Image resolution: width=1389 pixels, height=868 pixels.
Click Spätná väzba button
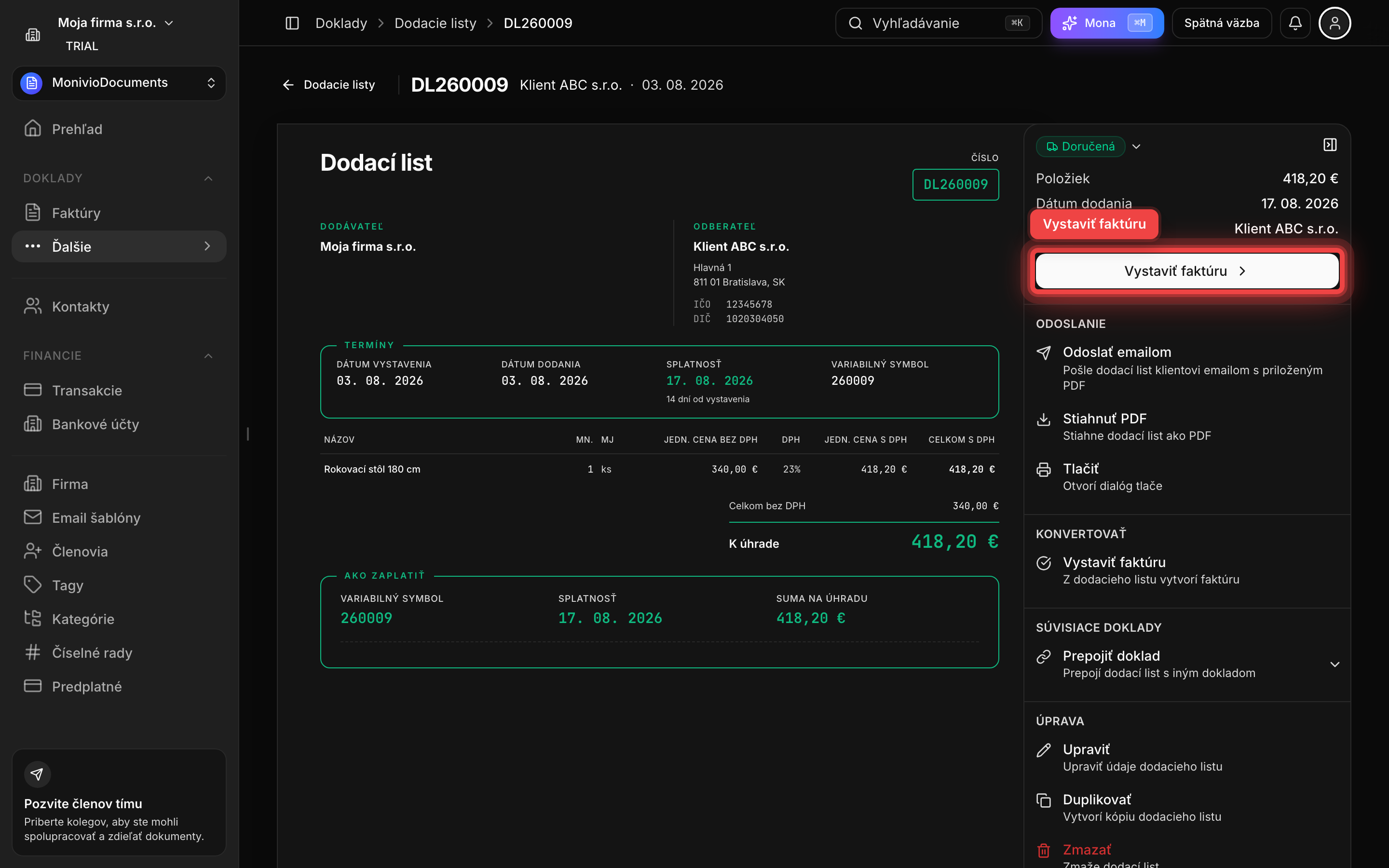(1221, 23)
